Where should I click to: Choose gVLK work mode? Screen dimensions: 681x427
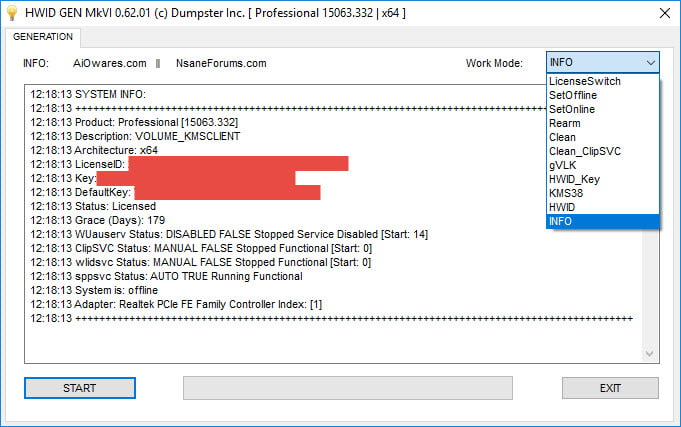coord(602,165)
